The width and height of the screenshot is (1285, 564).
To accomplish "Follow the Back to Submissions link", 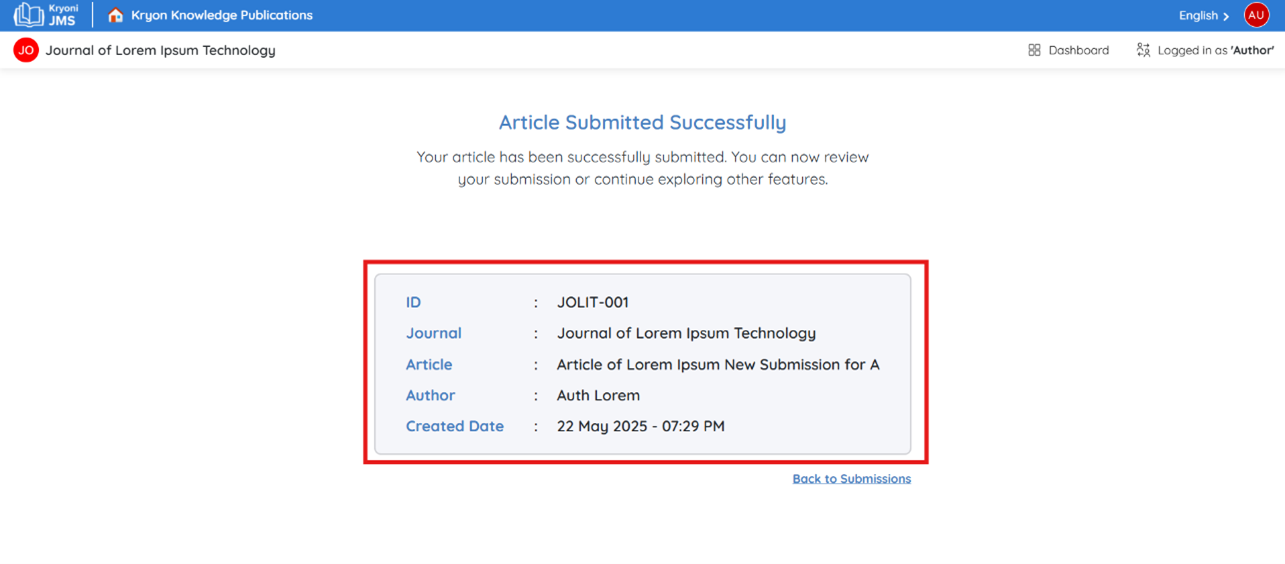I will point(852,479).
